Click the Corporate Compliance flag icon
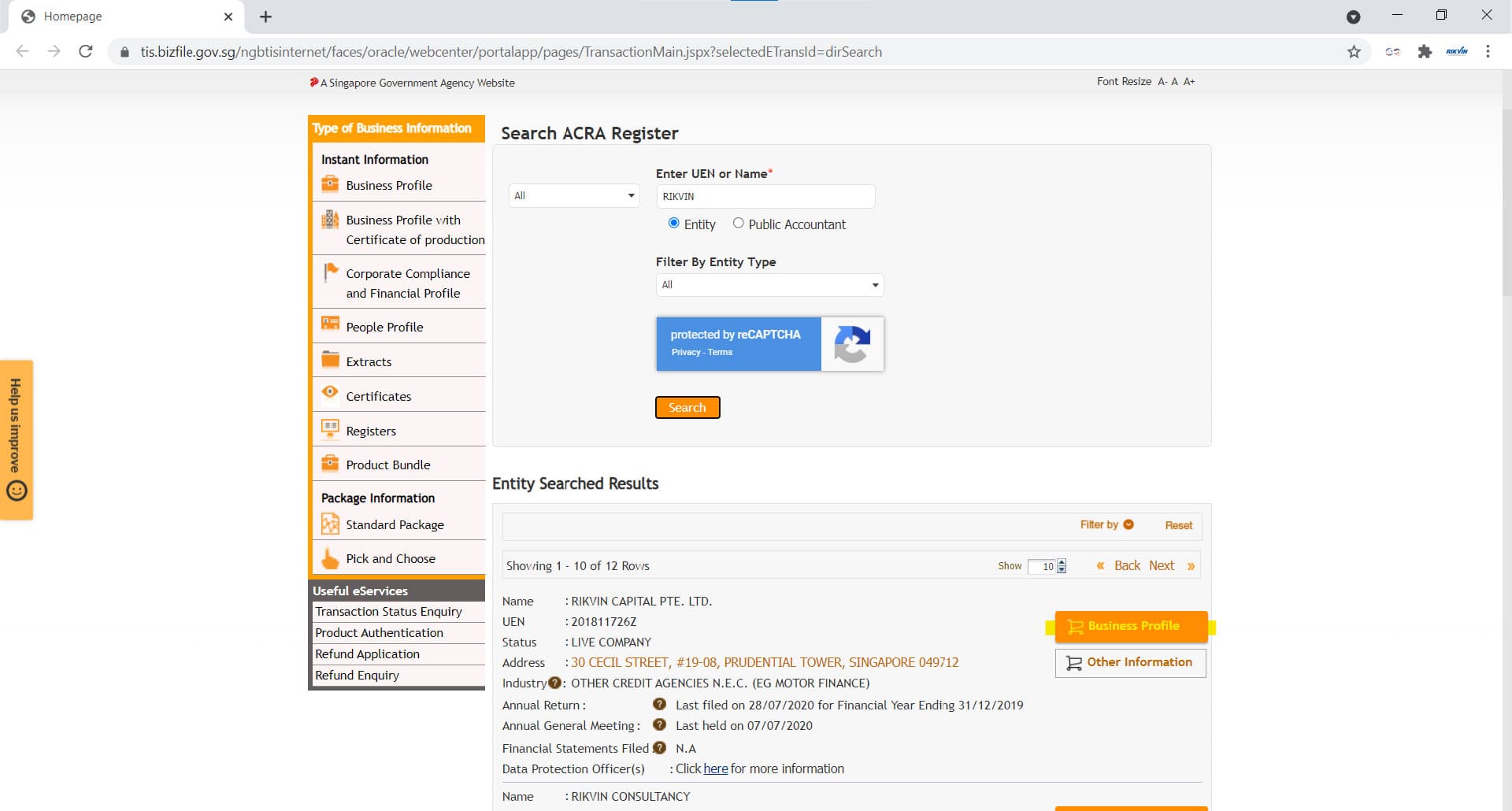1512x811 pixels. pos(330,272)
